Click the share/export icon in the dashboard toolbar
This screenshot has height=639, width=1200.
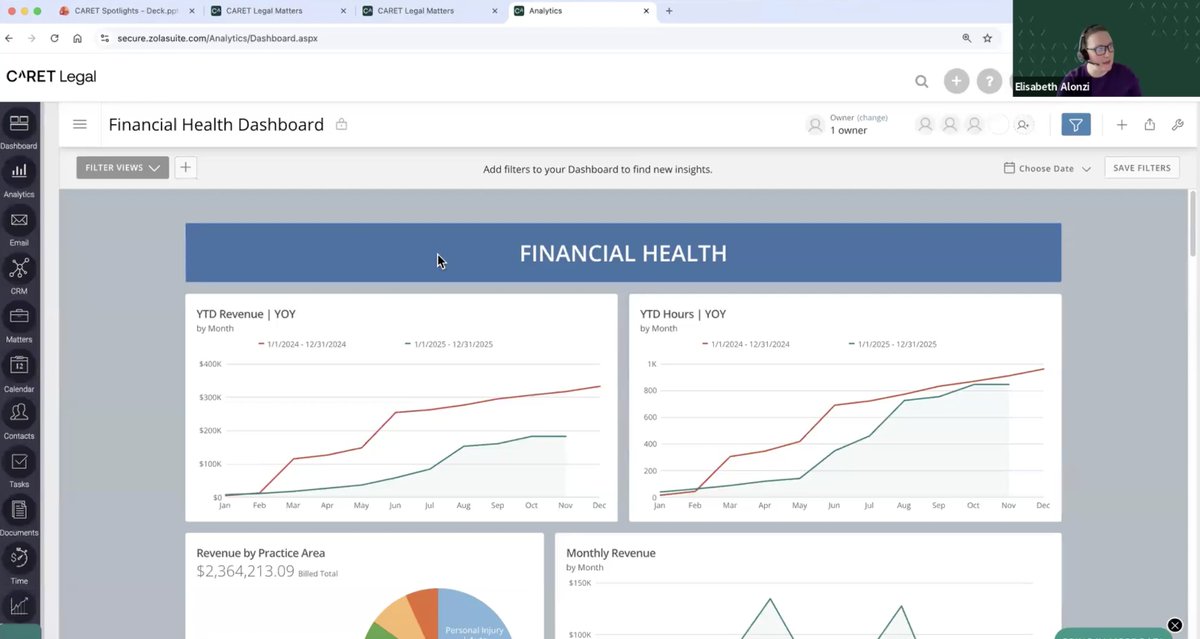point(1150,125)
